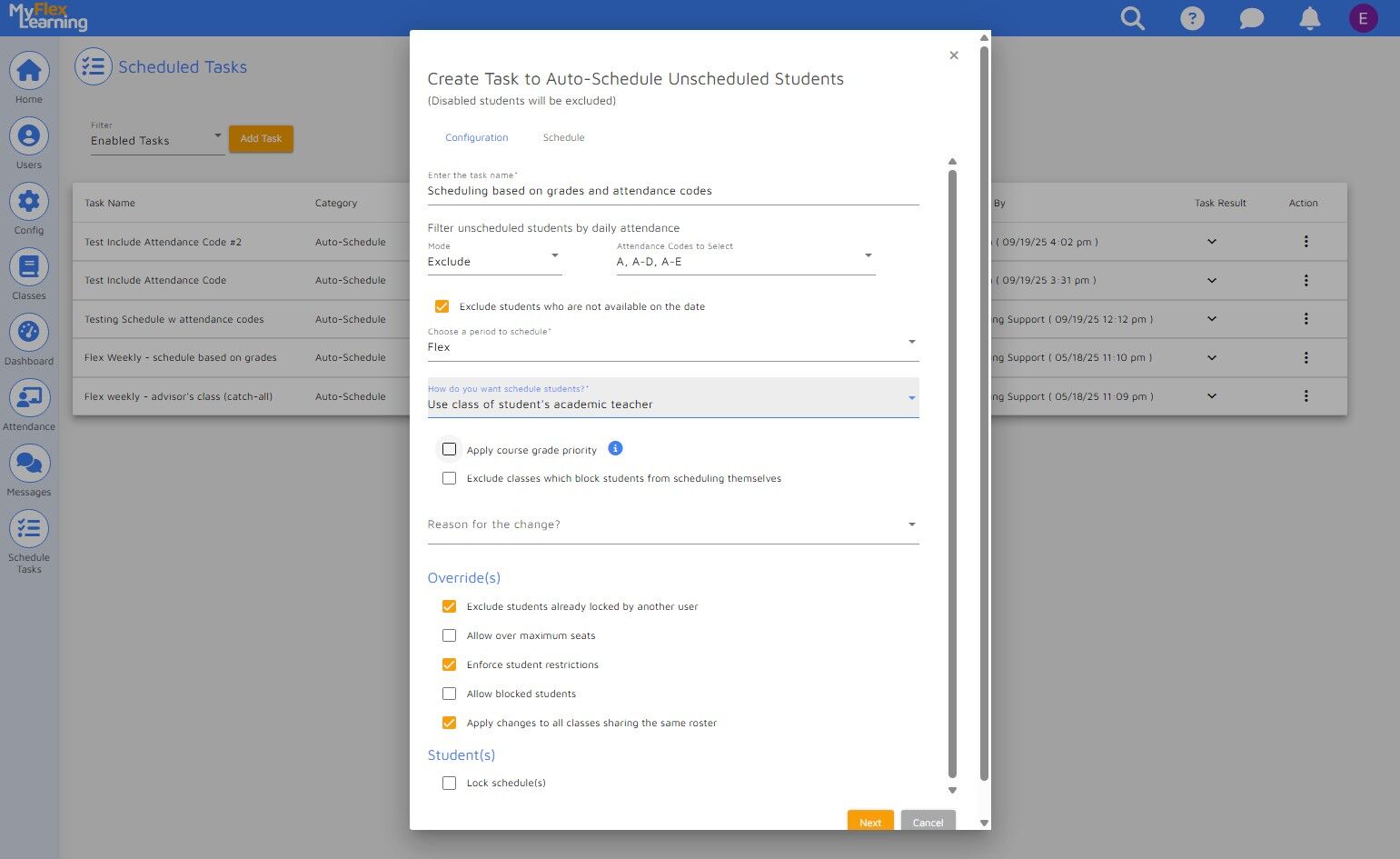The image size is (1400, 859).
Task: Uncheck Exclude students already locked by another user
Action: [449, 606]
